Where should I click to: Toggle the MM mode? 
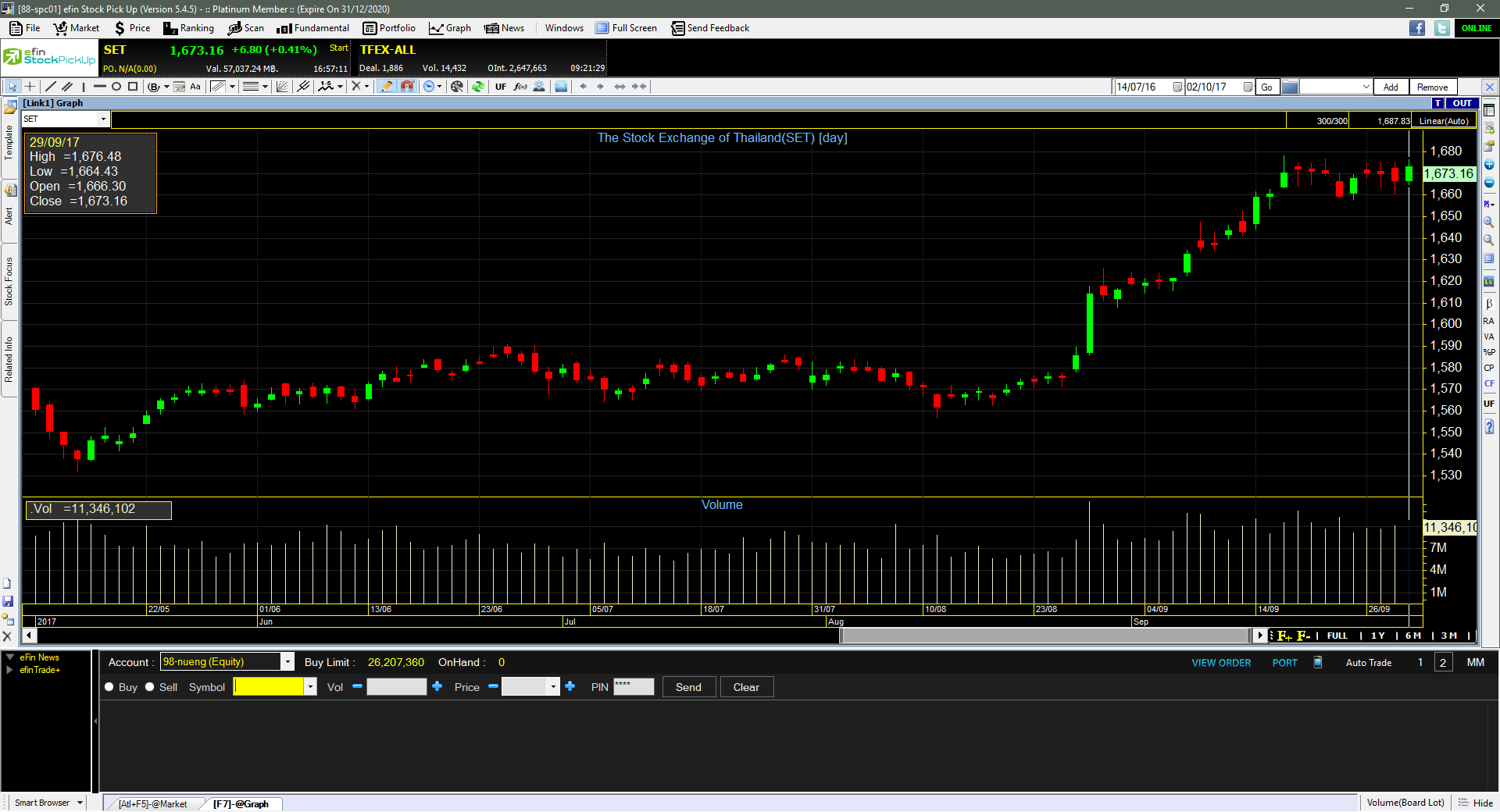1475,662
